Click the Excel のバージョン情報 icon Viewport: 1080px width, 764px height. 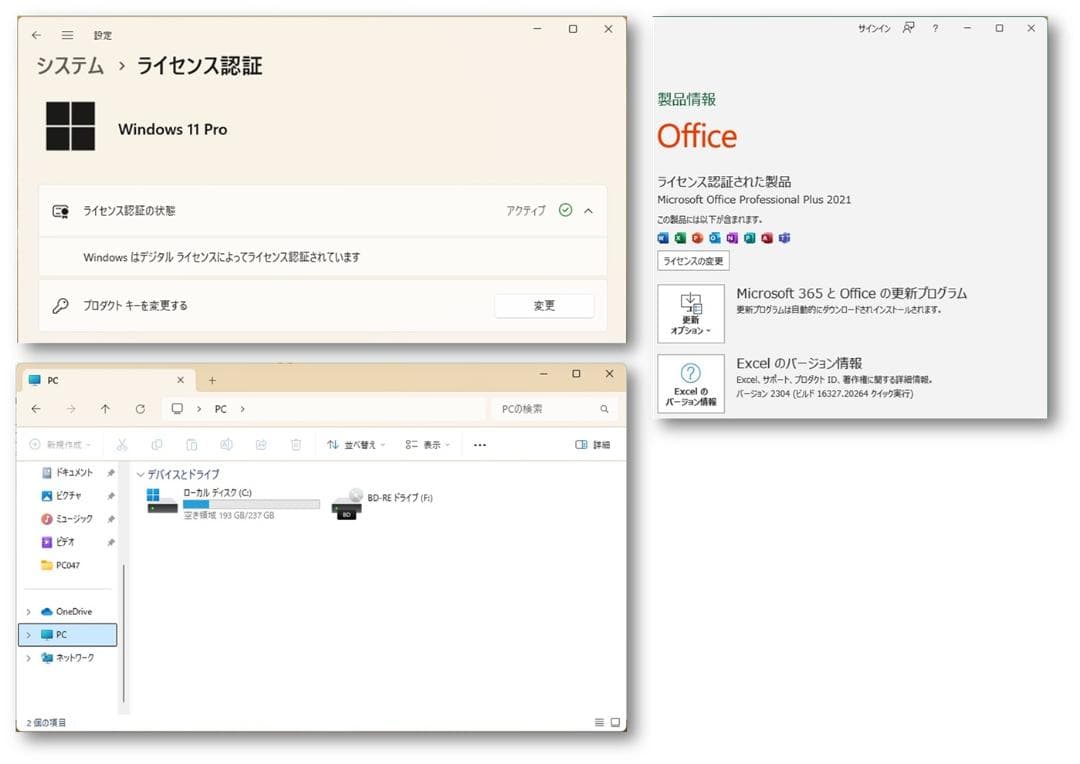coord(691,384)
